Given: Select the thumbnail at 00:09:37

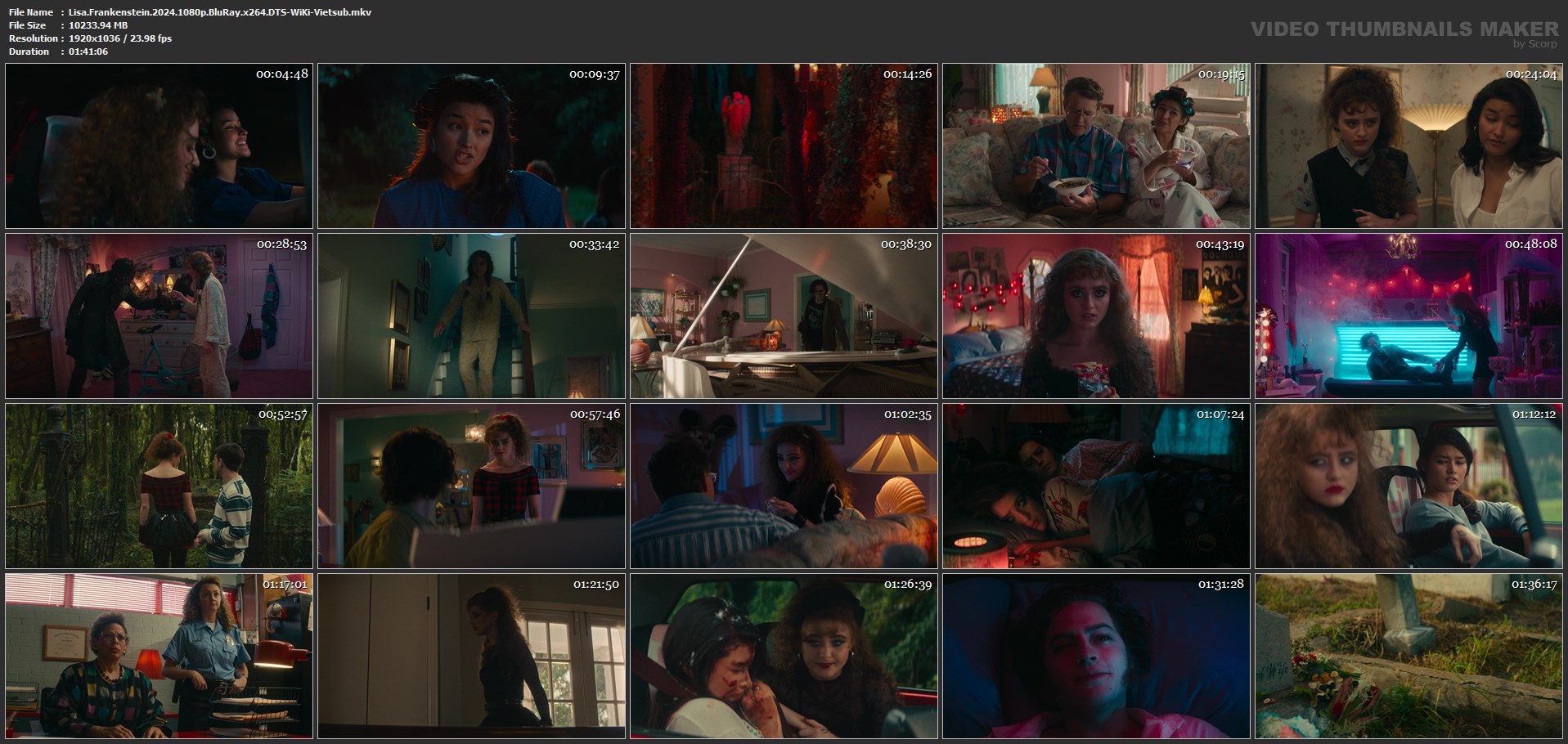Looking at the screenshot, I should click(x=471, y=146).
